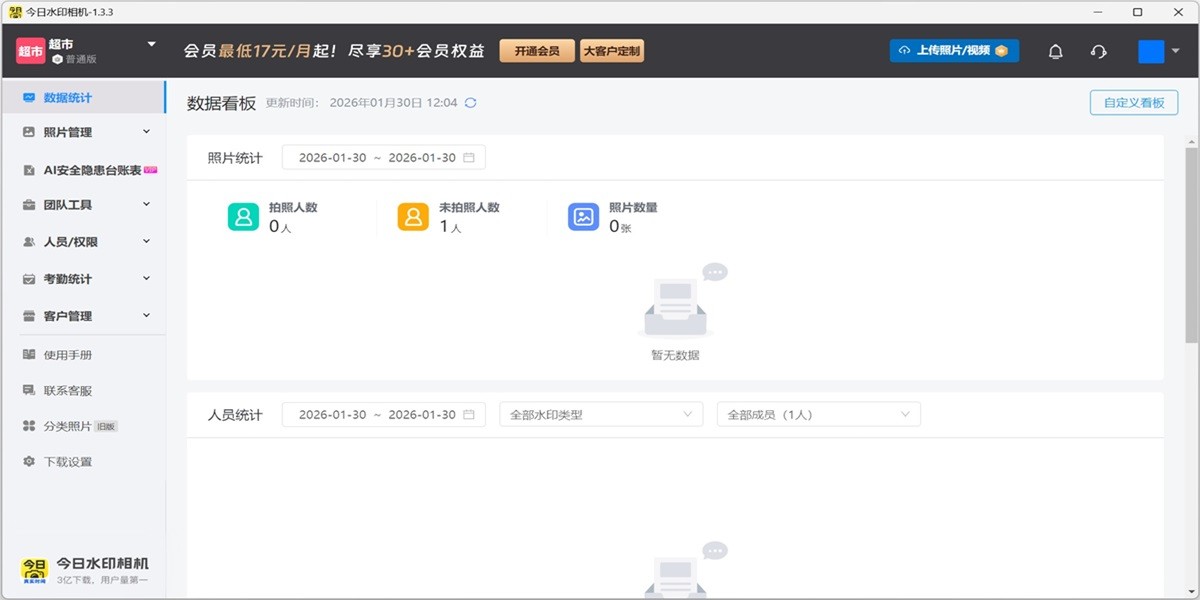Open the 全部水印类型 dropdown

(x=600, y=414)
